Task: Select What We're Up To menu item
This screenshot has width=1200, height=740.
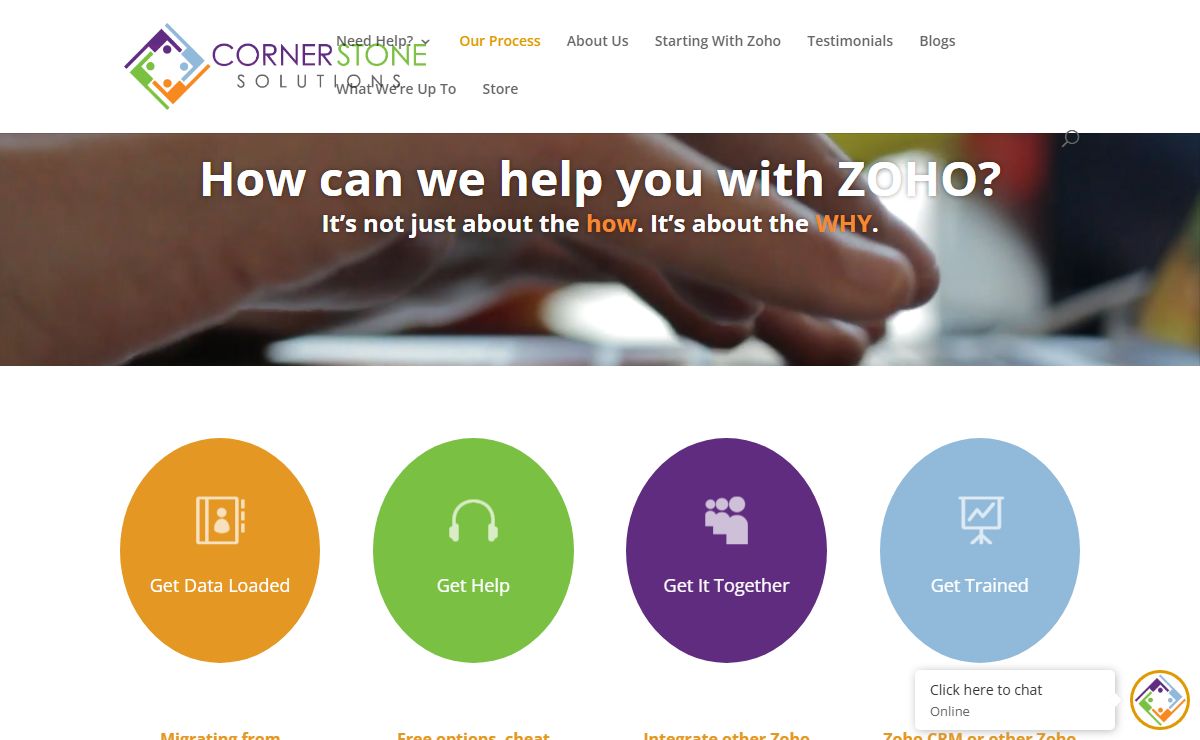Action: pos(396,89)
